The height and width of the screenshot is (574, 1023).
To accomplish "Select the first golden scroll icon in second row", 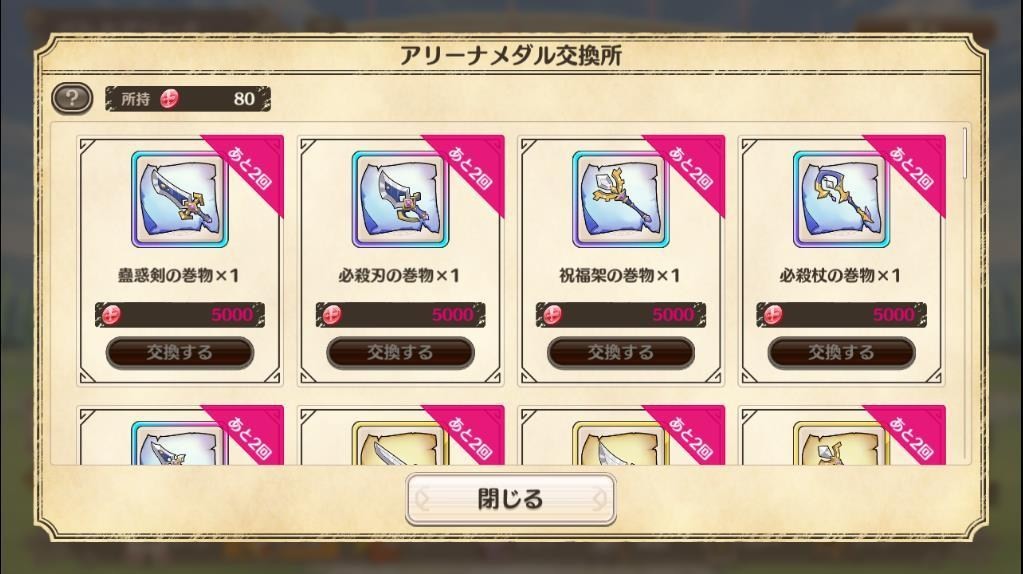I will pos(401,443).
